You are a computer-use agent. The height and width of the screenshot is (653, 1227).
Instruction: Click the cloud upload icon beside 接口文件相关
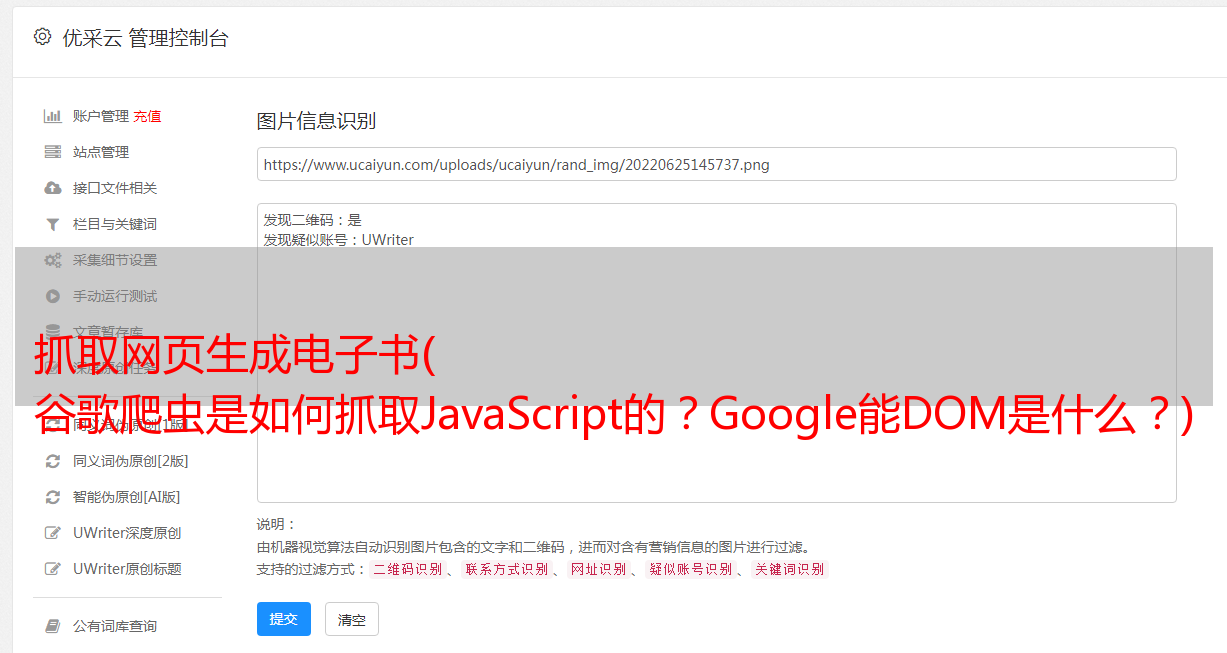pyautogui.click(x=53, y=188)
